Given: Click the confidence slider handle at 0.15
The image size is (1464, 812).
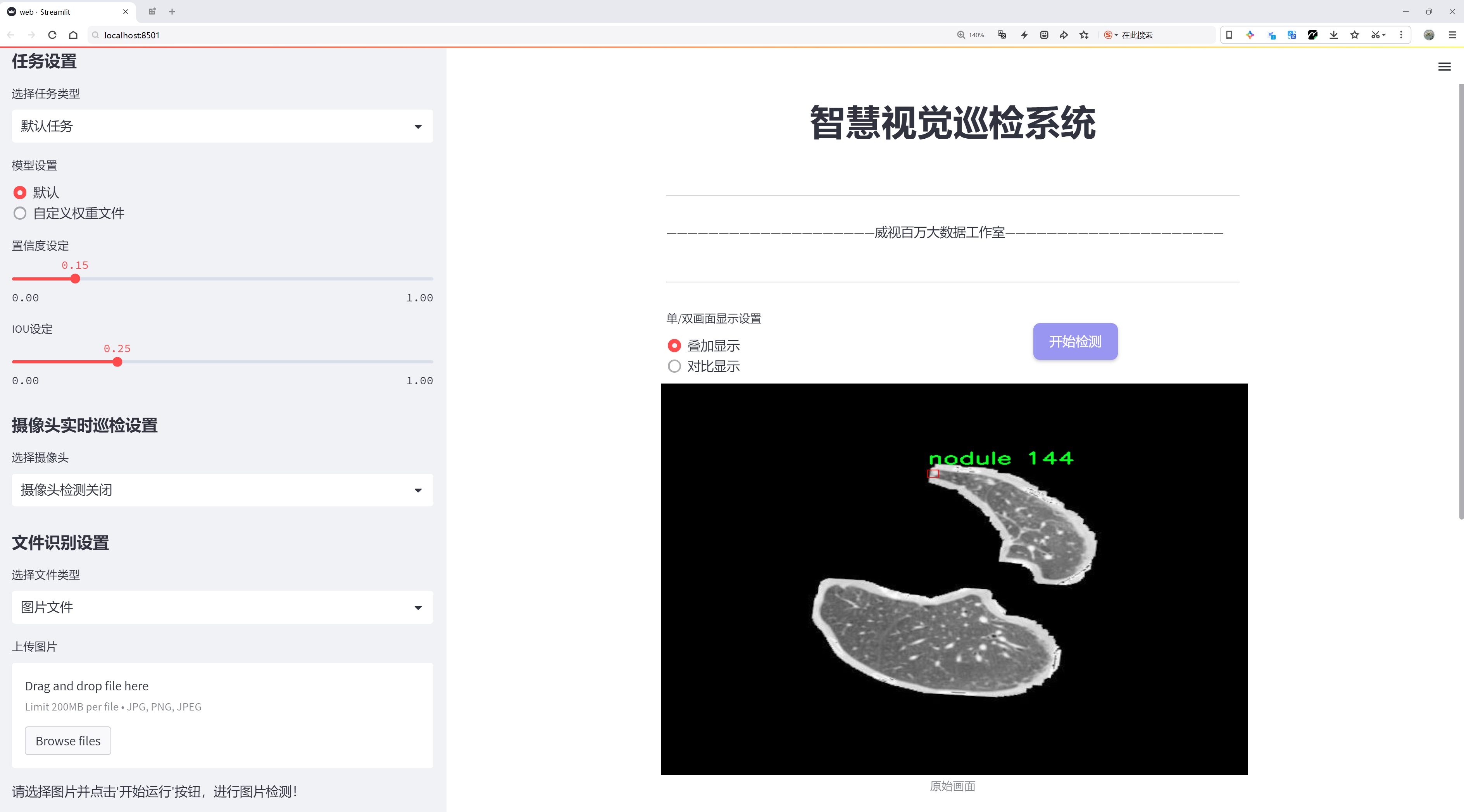Looking at the screenshot, I should click(75, 279).
